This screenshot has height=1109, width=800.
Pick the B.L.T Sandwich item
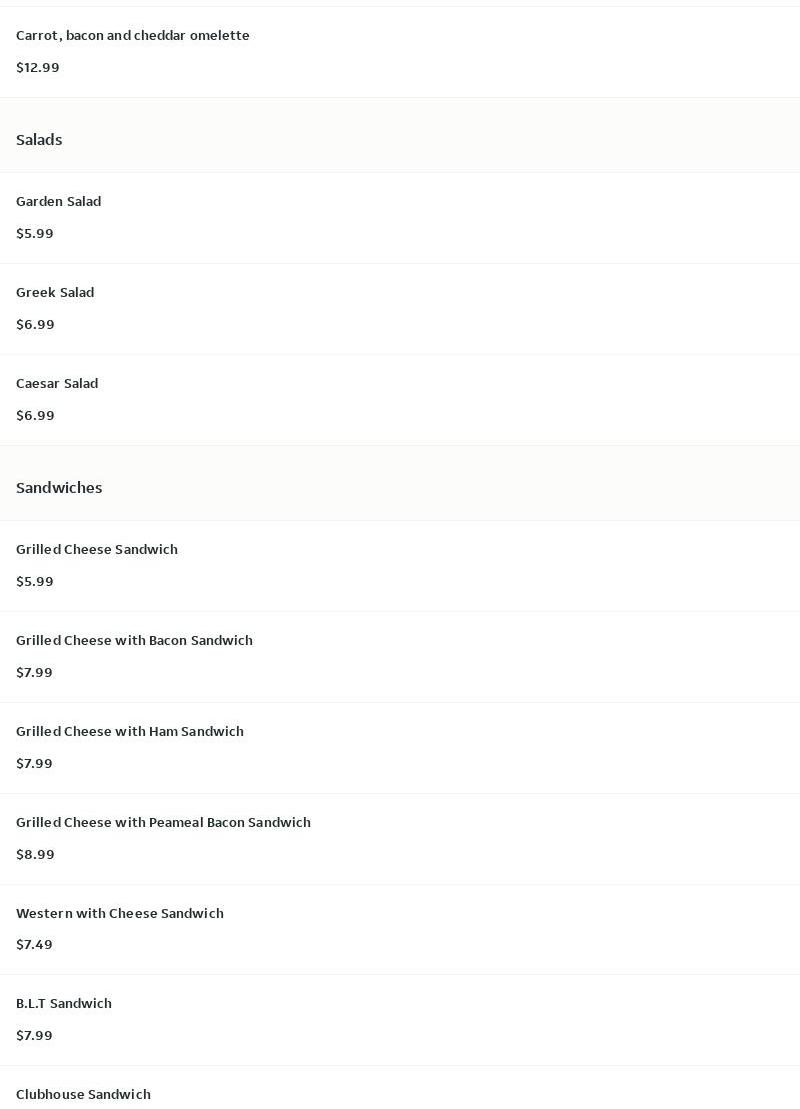point(400,1020)
